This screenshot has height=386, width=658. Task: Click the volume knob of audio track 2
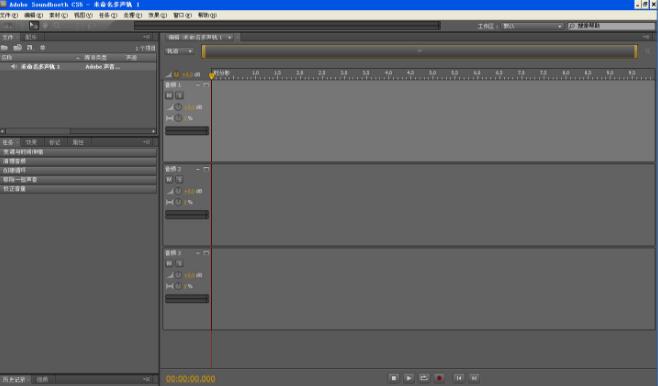point(178,191)
